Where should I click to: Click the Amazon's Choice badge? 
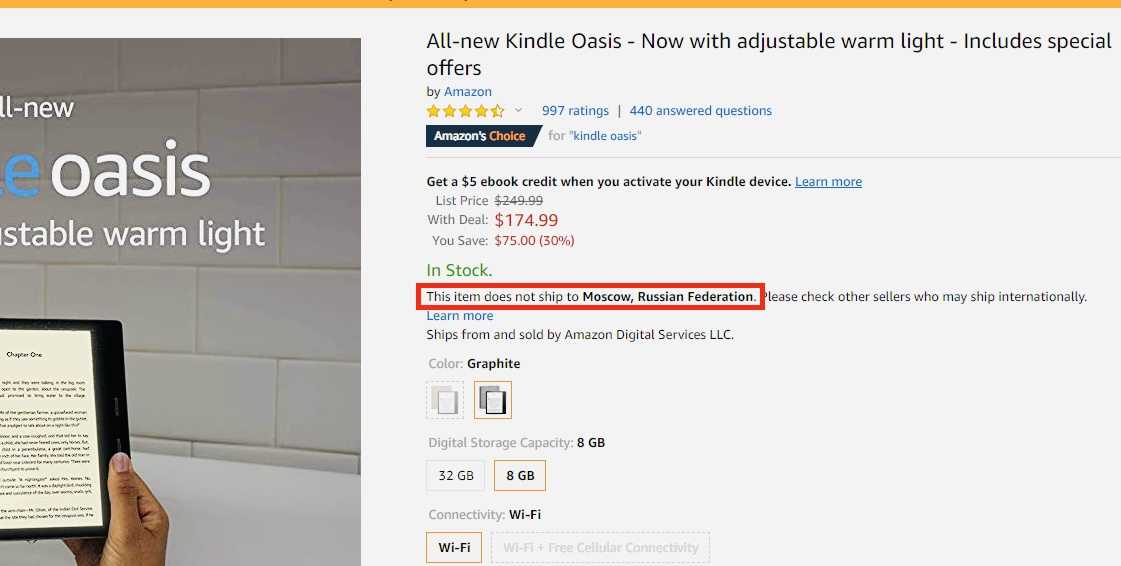[480, 136]
